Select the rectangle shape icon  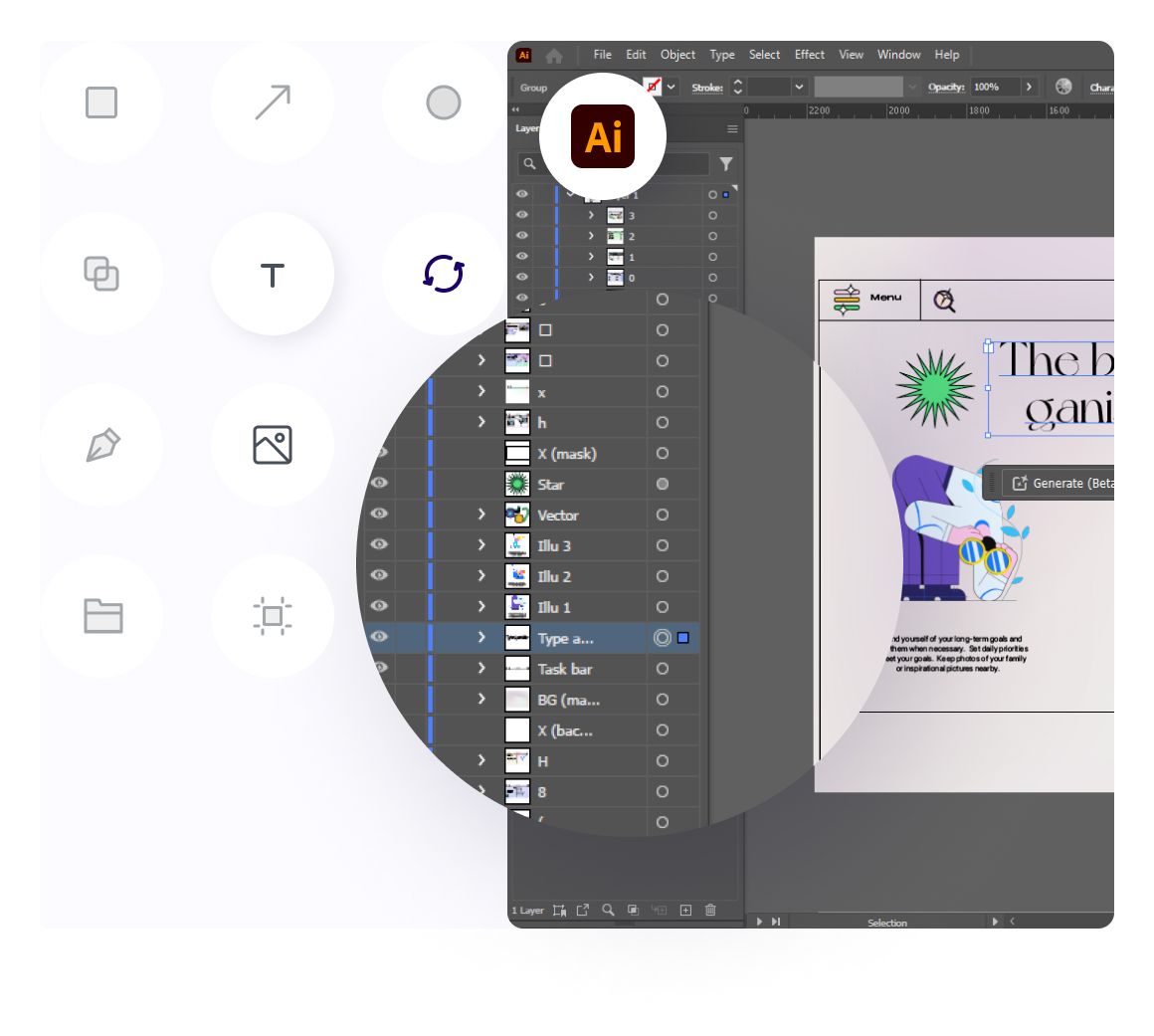pos(101,103)
